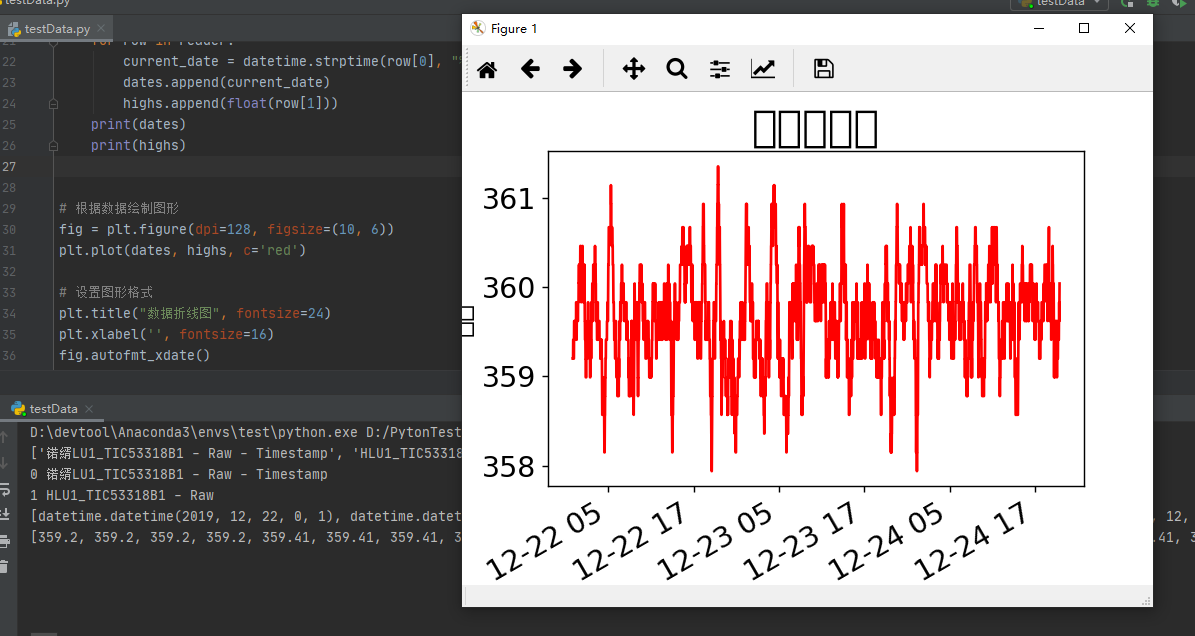Click the 'print(highs)' statement

pos(138,145)
